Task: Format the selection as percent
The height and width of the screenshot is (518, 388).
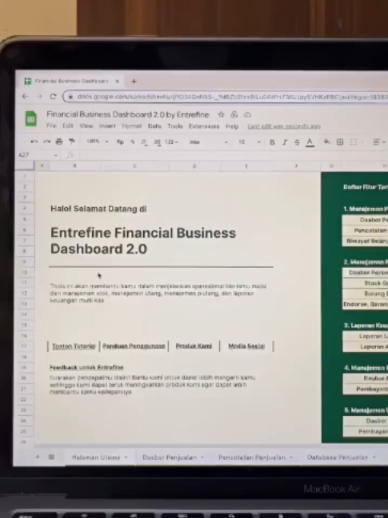Action: [132, 142]
